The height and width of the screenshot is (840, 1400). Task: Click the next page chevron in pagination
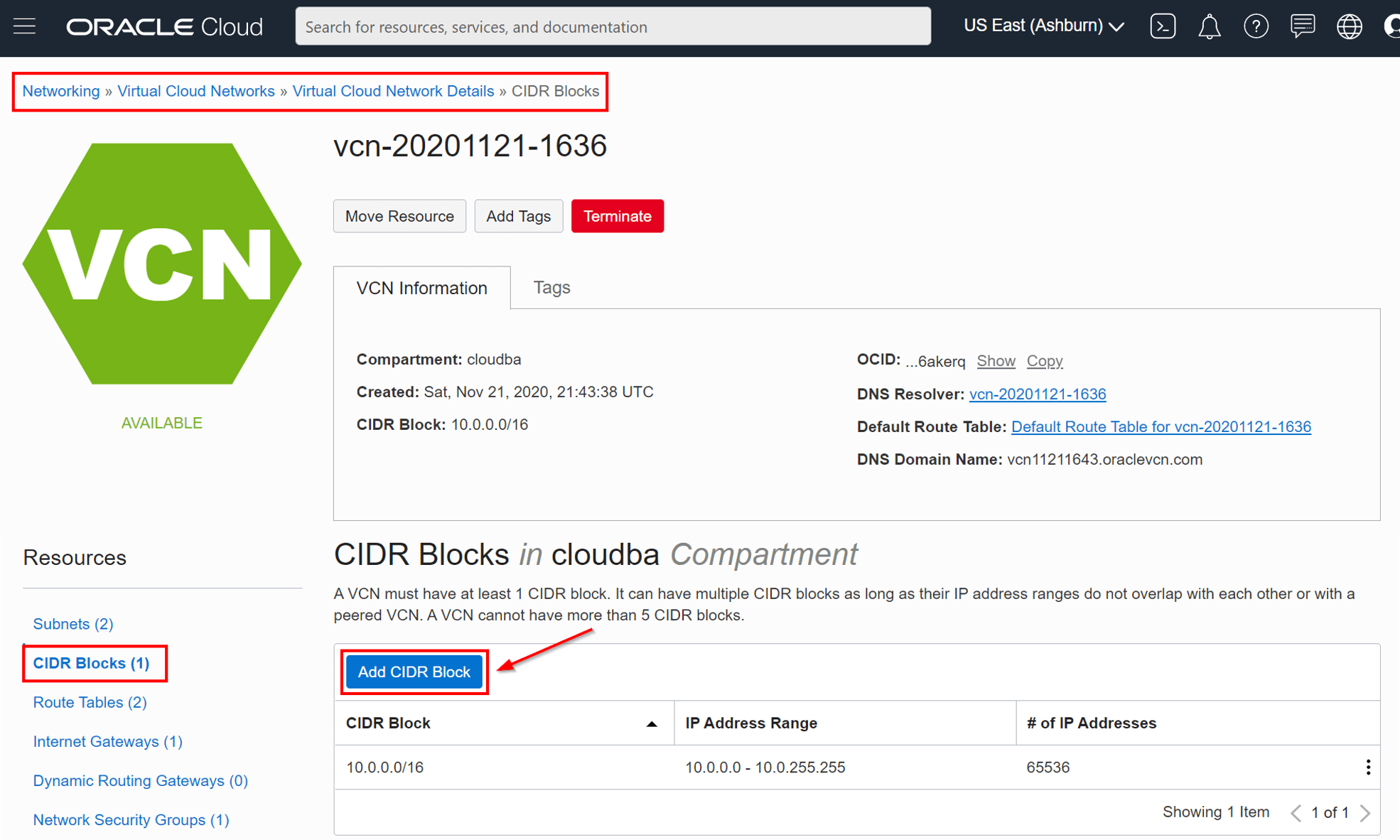click(x=1364, y=812)
